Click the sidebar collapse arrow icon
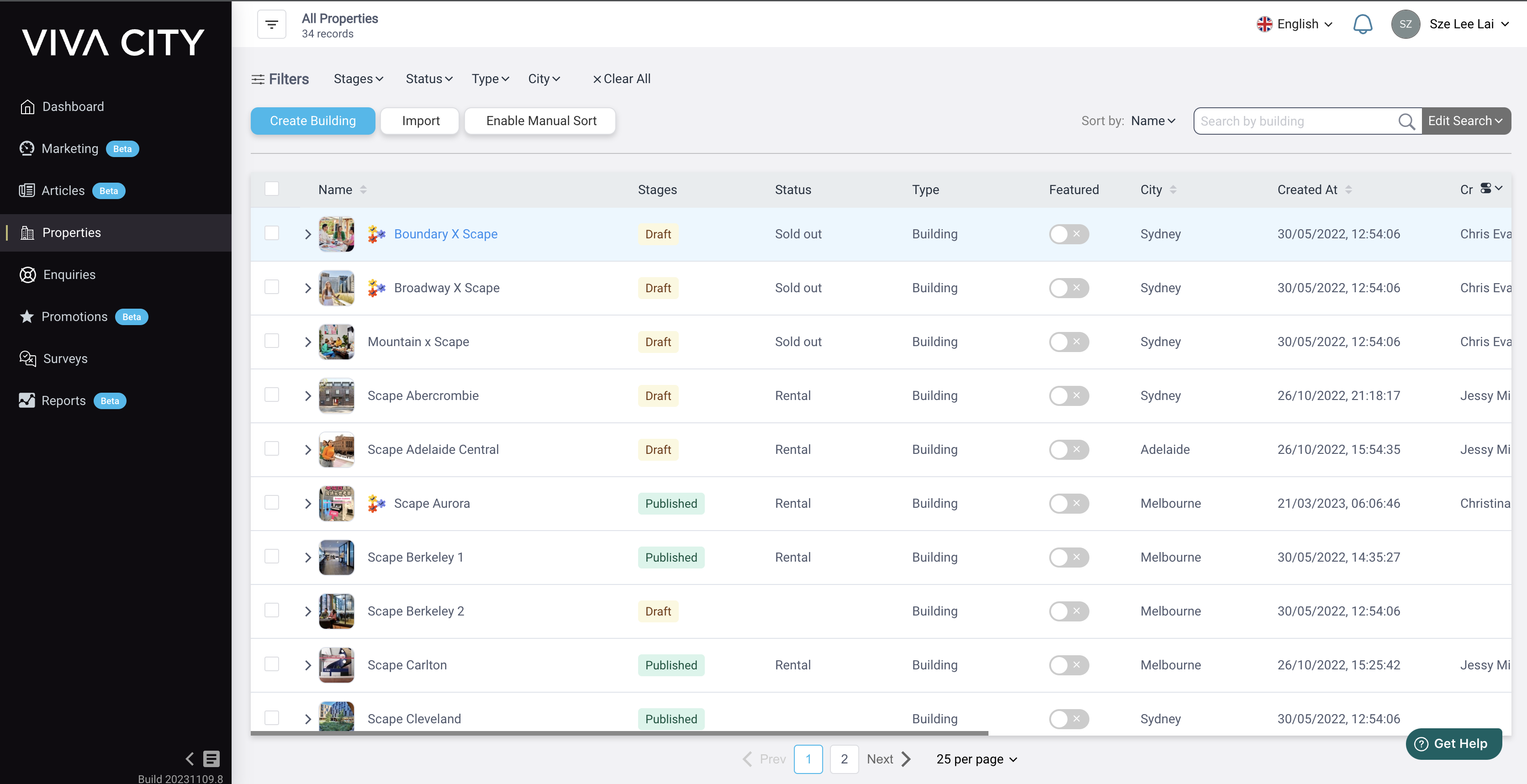This screenshot has width=1527, height=784. click(190, 758)
